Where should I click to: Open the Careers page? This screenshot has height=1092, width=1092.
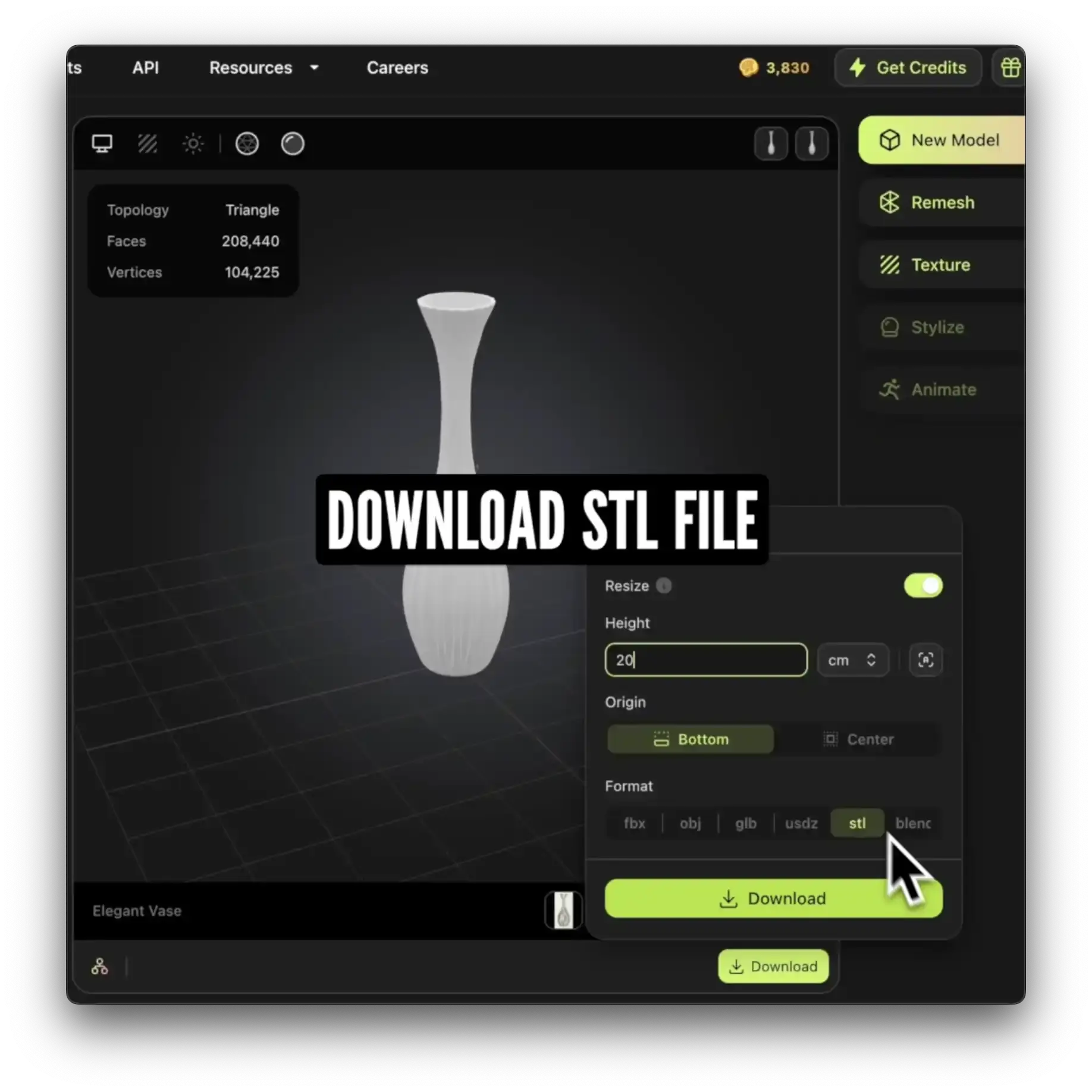(397, 68)
